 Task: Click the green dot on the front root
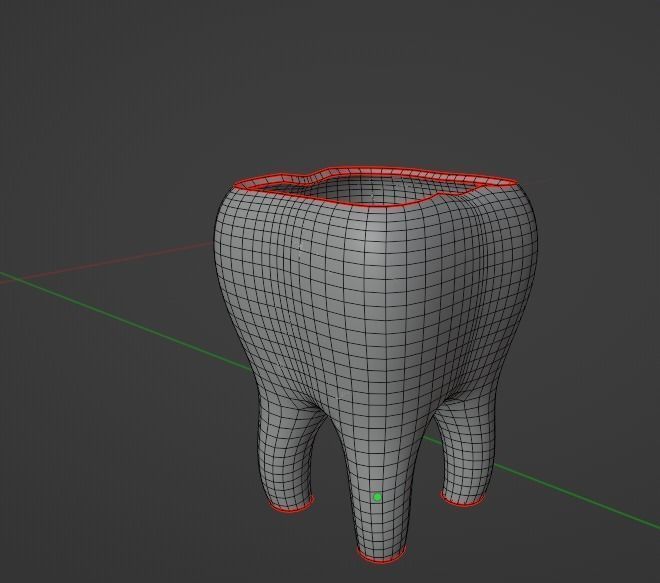point(377,497)
